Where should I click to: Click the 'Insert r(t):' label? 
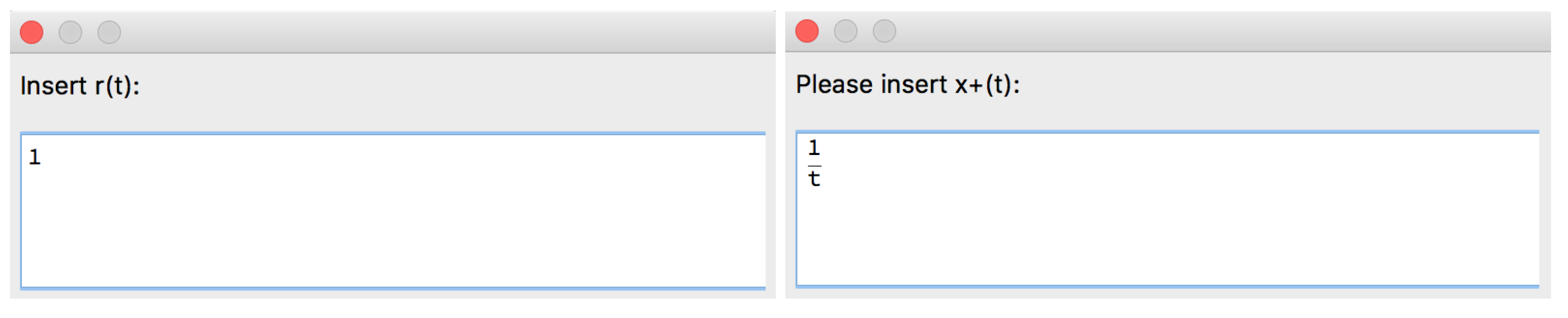[x=80, y=86]
